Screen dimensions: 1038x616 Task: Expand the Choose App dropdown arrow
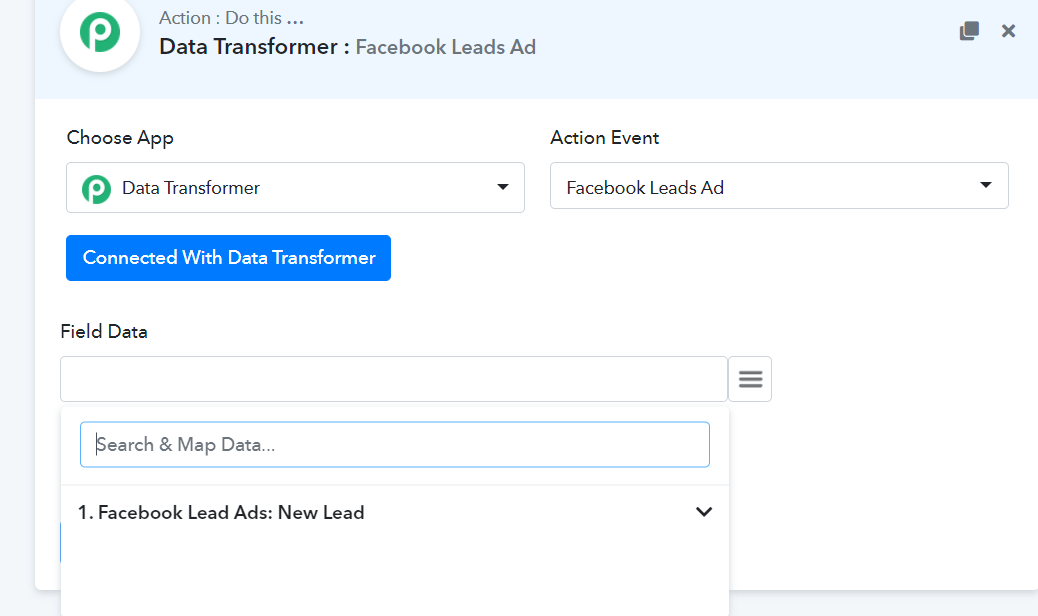(503, 187)
